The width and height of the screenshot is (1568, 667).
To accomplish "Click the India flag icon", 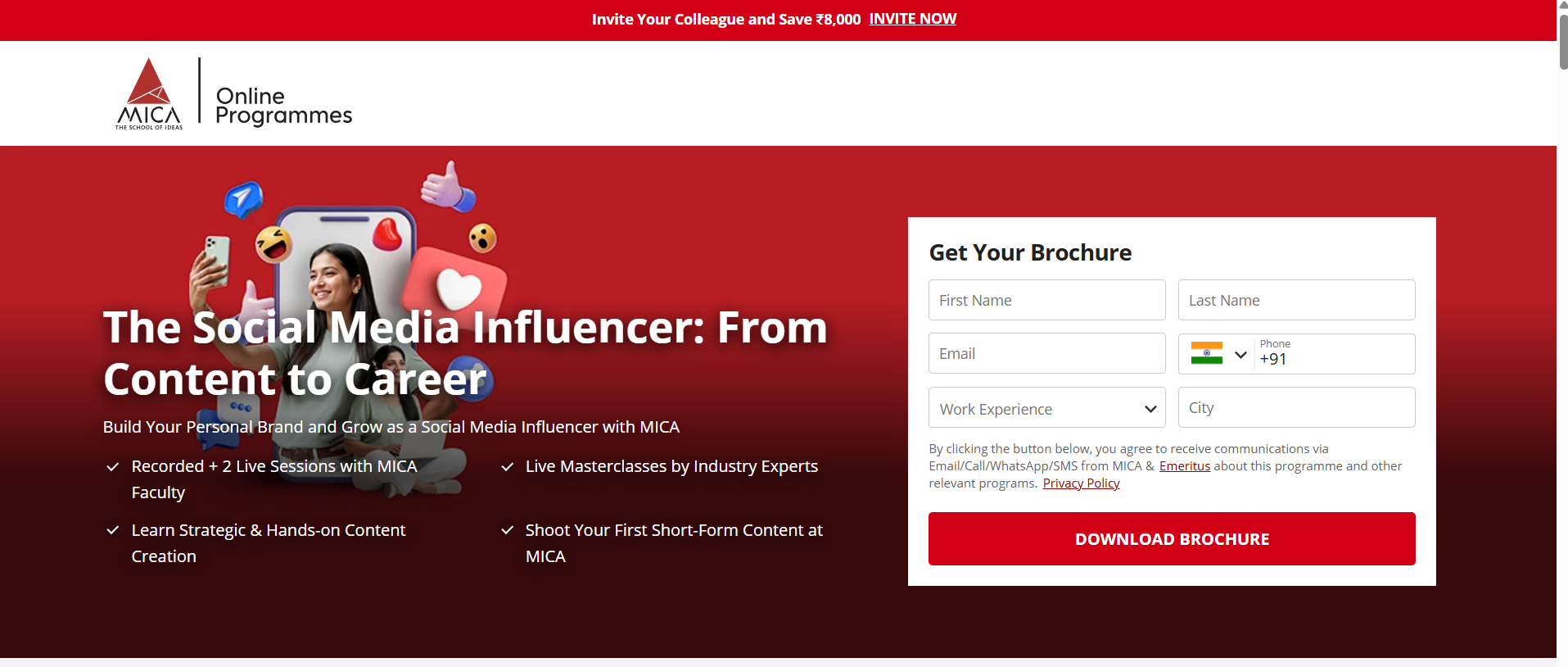I will 1206,354.
